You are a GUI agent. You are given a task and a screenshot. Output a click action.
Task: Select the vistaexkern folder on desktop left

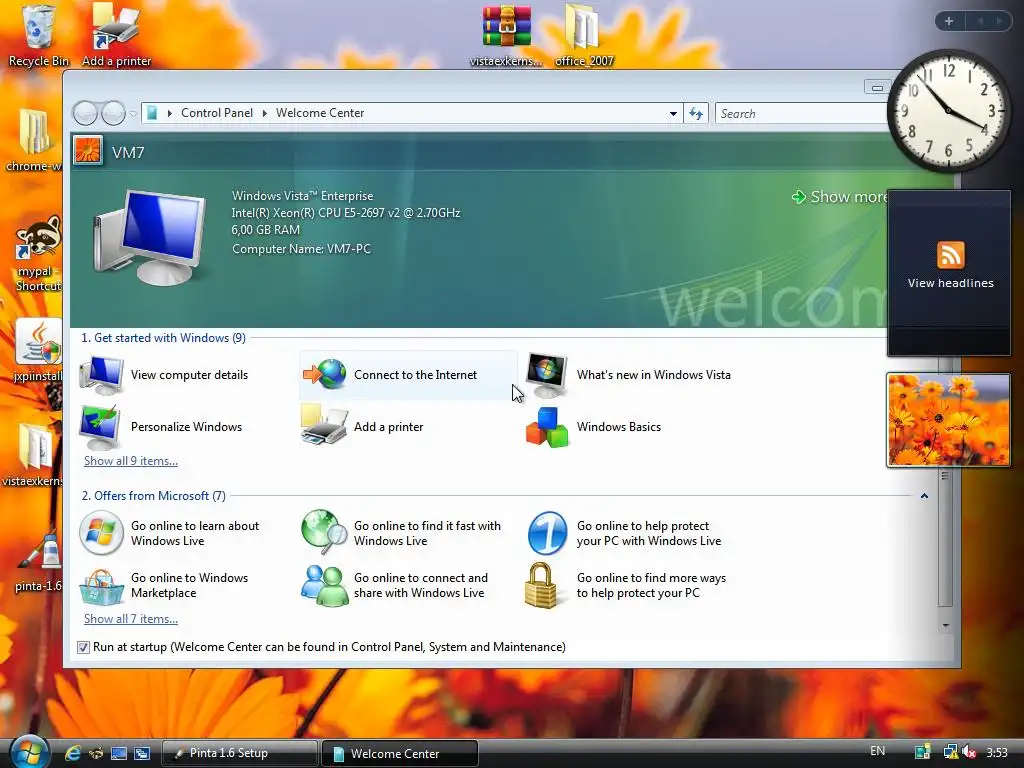pos(34,456)
